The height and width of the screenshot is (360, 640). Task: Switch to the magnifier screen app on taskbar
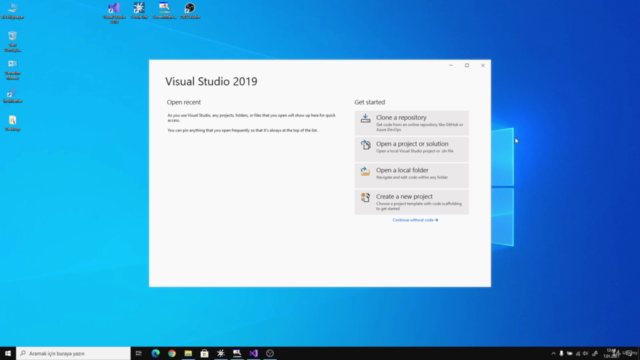237,353
